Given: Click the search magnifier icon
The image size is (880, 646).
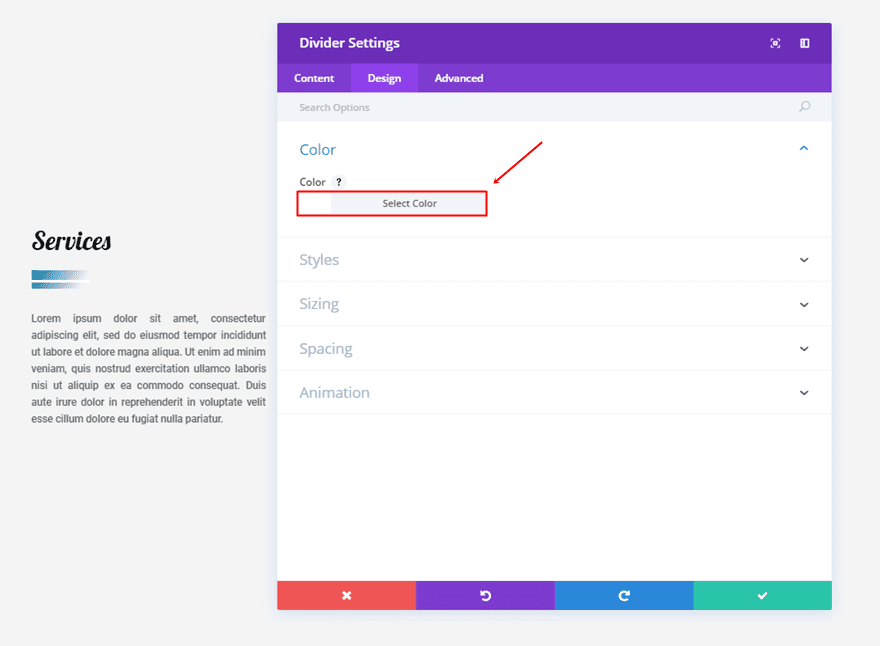Looking at the screenshot, I should pyautogui.click(x=804, y=107).
